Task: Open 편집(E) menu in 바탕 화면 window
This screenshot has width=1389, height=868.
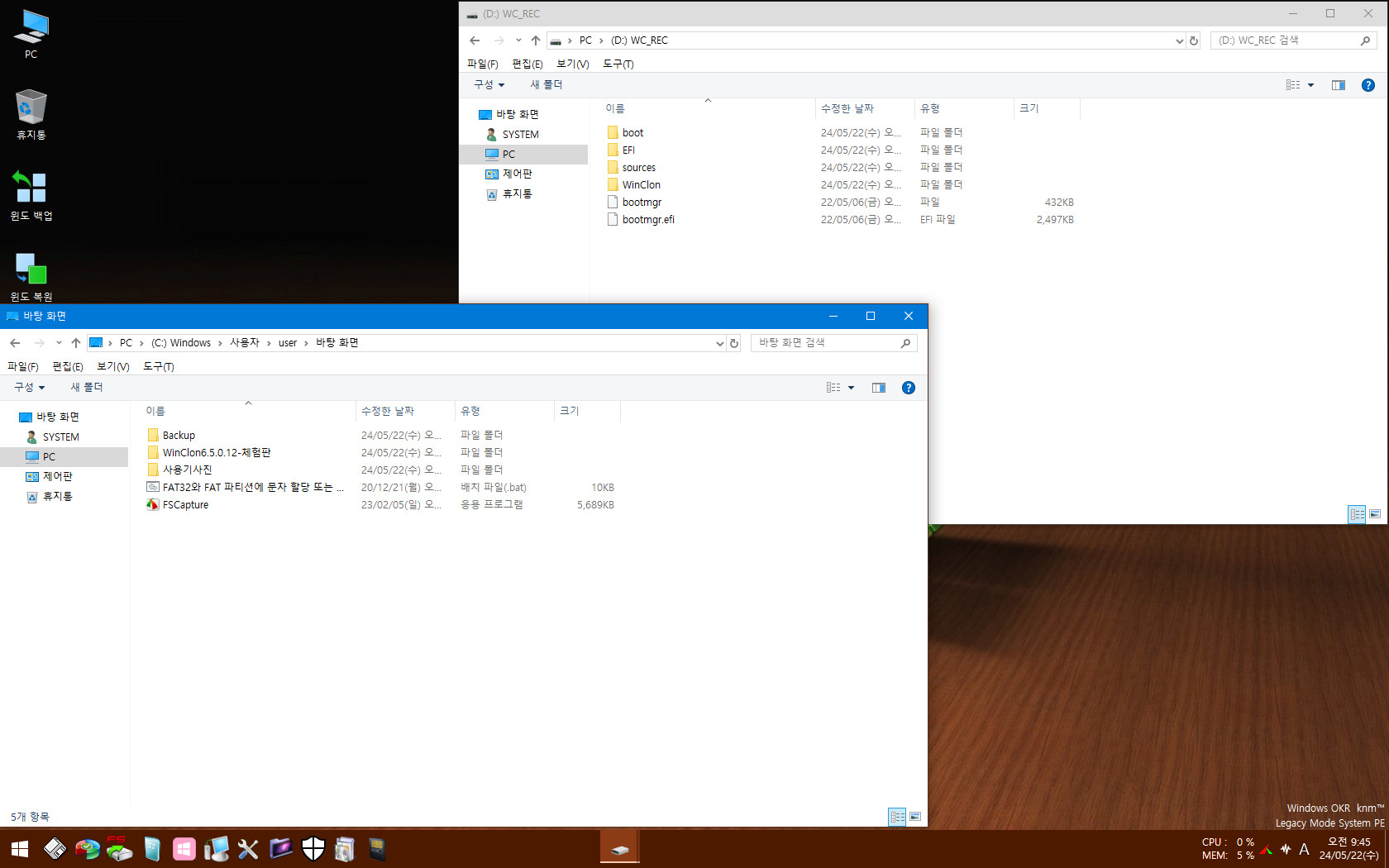Action: (x=67, y=366)
